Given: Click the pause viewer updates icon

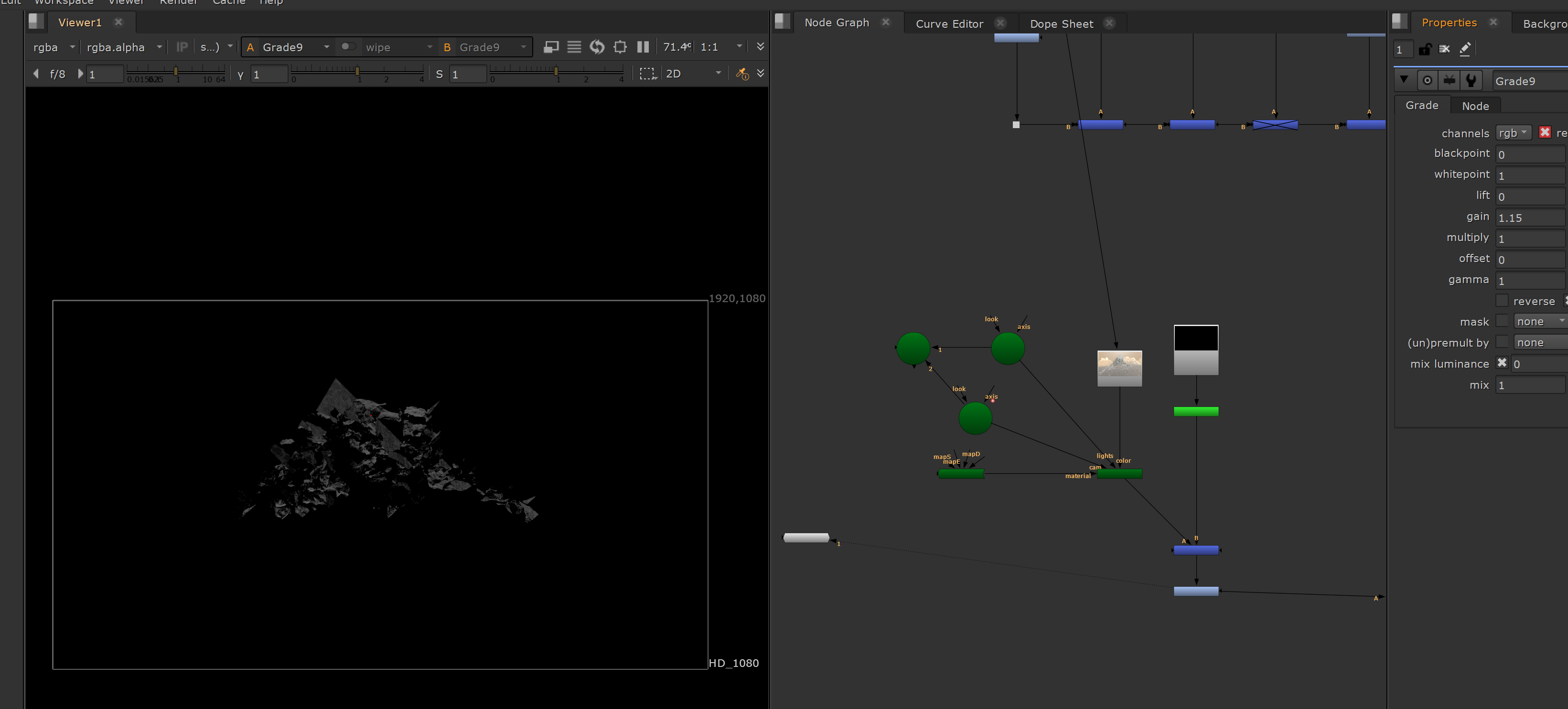Looking at the screenshot, I should tap(643, 47).
